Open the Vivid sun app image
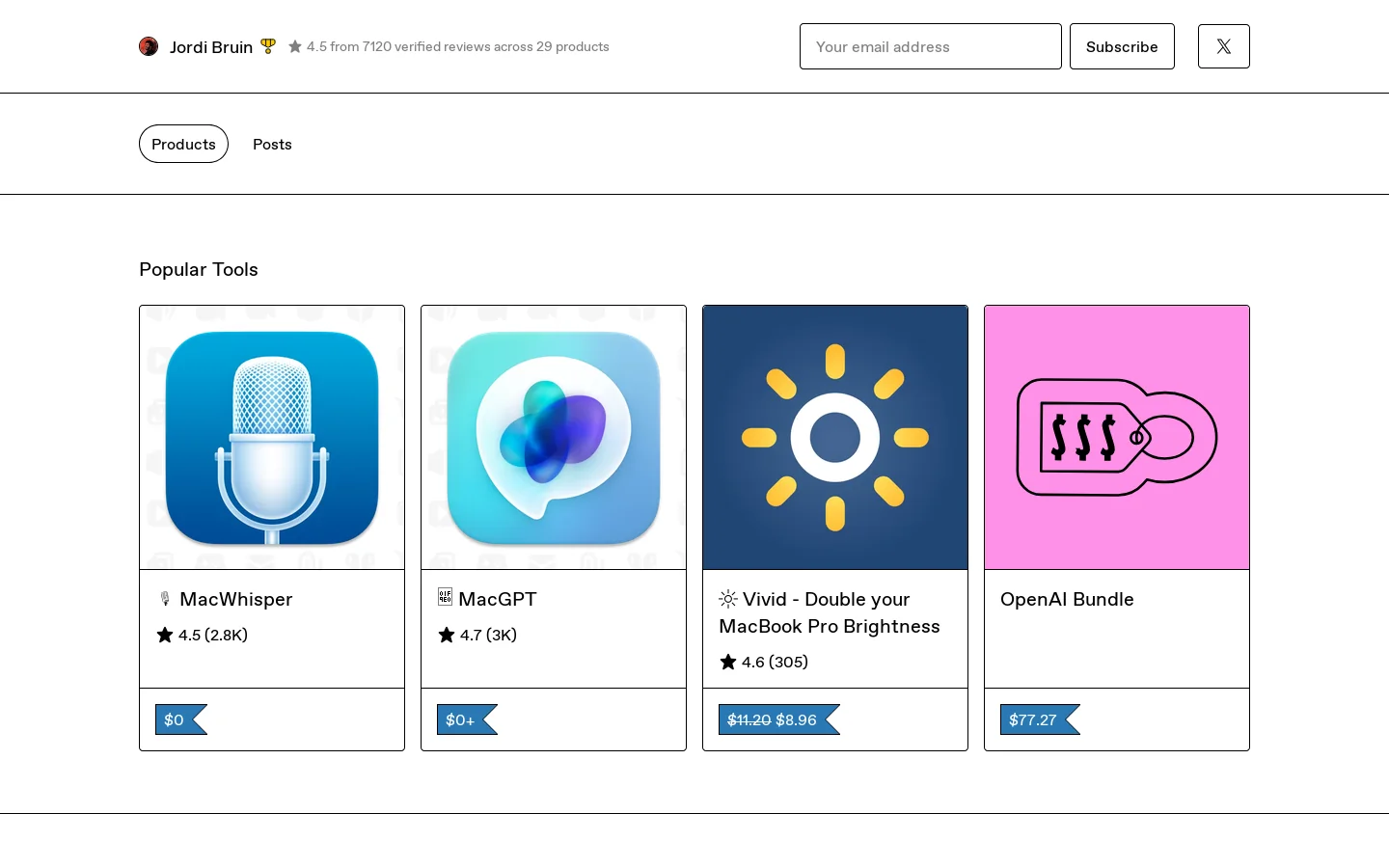This screenshot has height=868, width=1389. pyautogui.click(x=835, y=438)
